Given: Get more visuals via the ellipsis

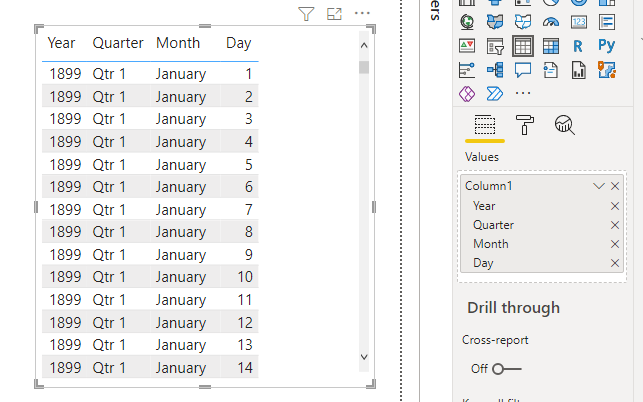Looking at the screenshot, I should [x=523, y=94].
